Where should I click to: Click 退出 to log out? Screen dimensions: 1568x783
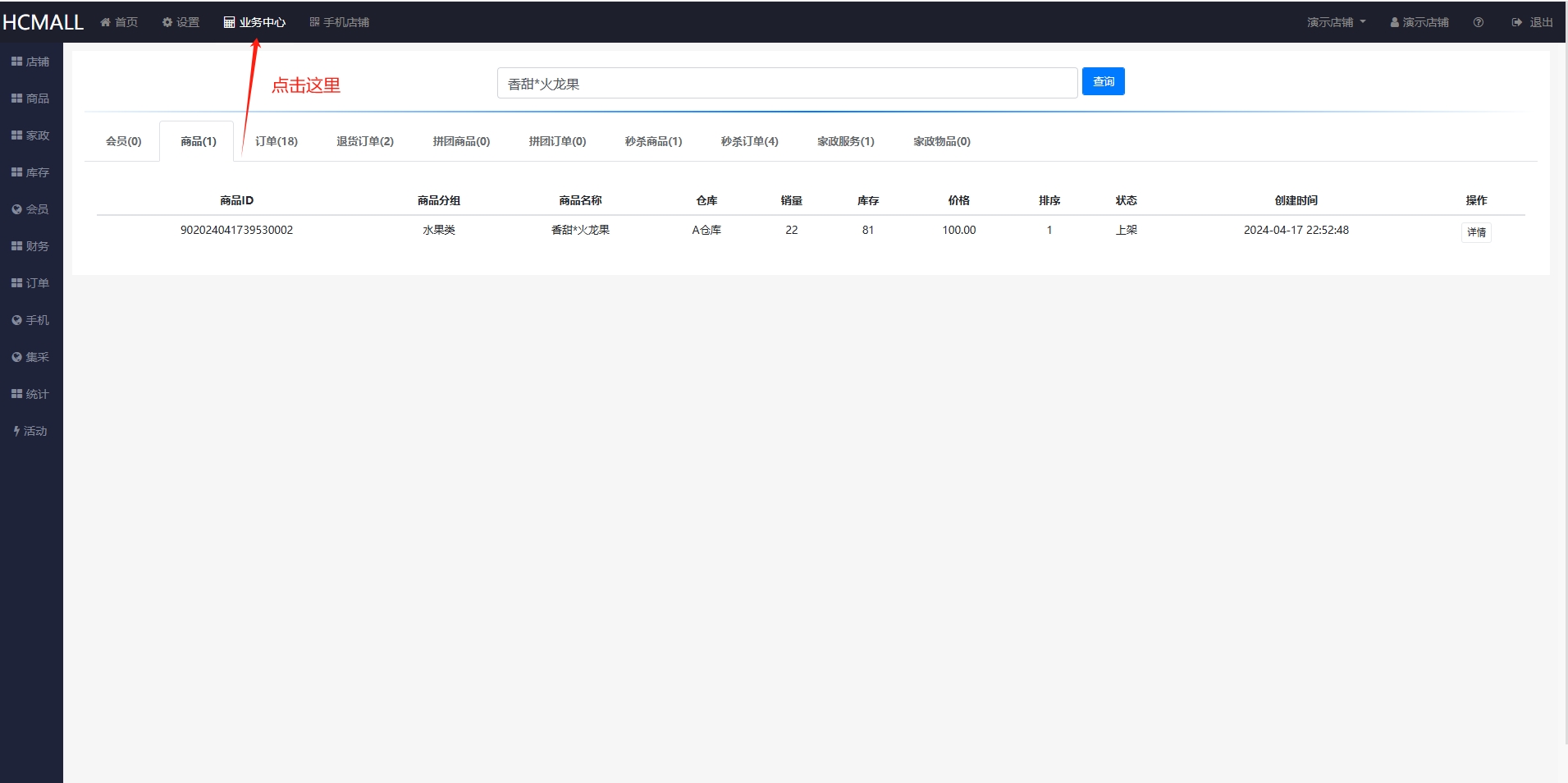click(1532, 22)
